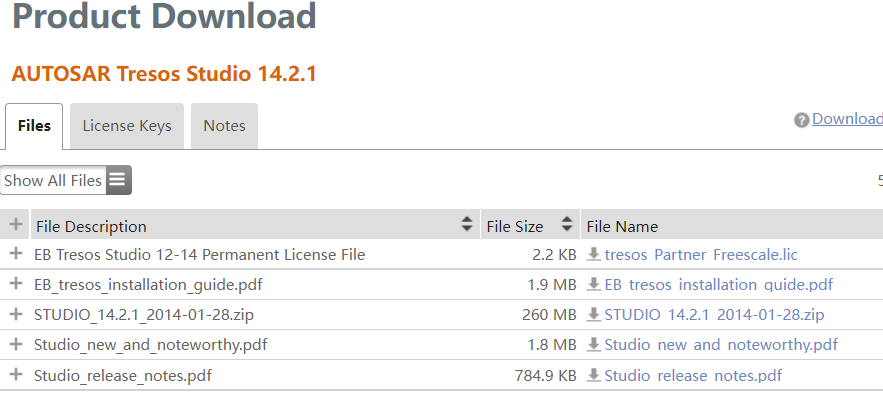Viewport: 883px width, 414px height.
Task: Expand the STUDIO_14.2.1_2014-01-28.zip row
Action: coord(15,315)
